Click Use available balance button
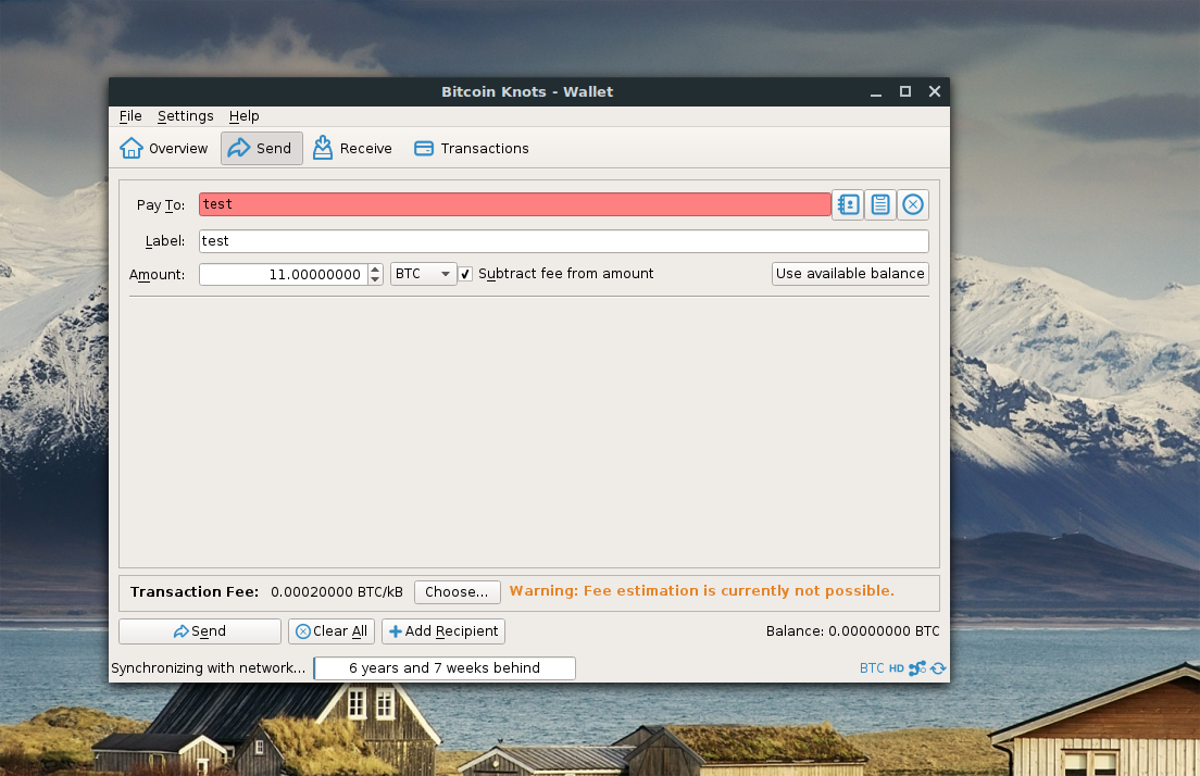This screenshot has width=1200, height=776. pyautogui.click(x=850, y=273)
